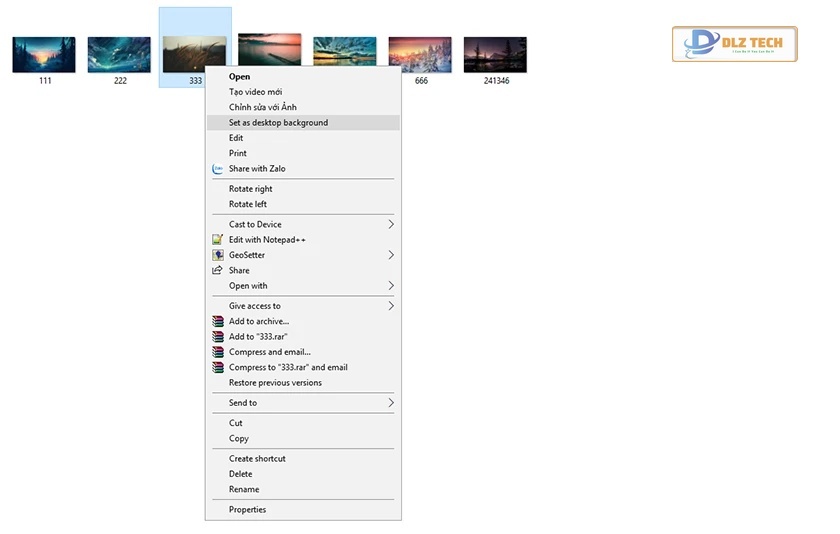The image size is (840, 534).
Task: Expand the Give access to submenu arrow
Action: [391, 306]
